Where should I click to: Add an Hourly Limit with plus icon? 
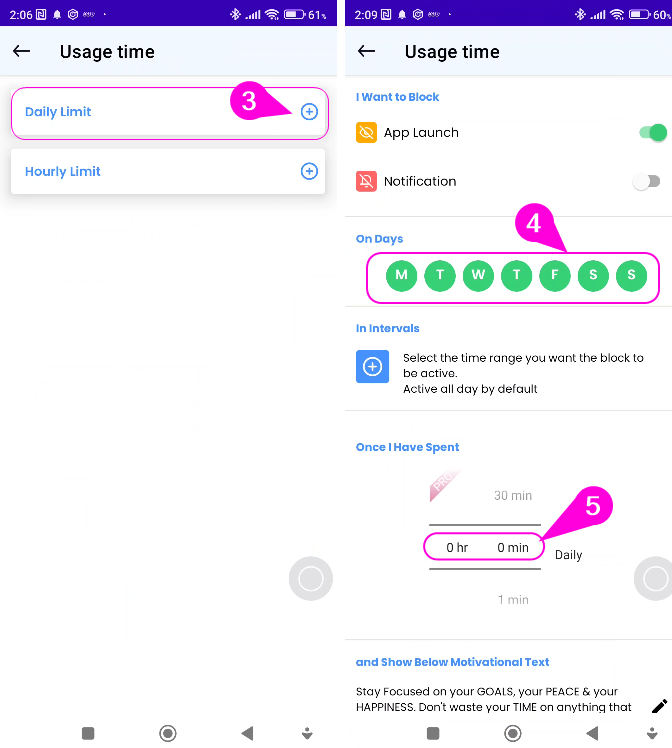click(x=309, y=171)
